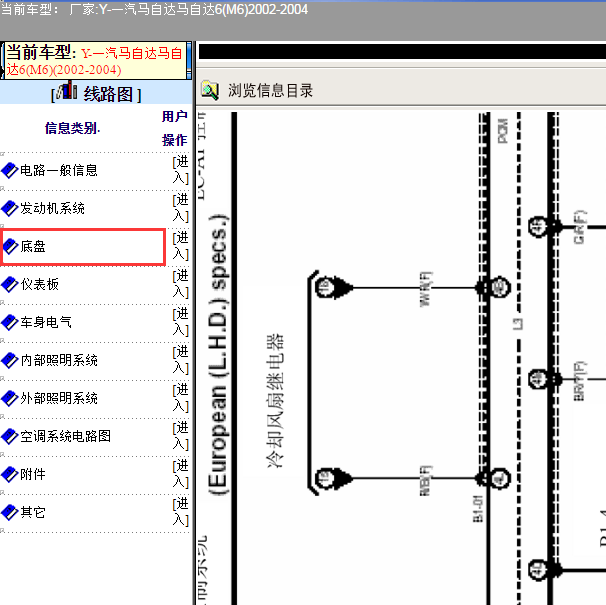Click the 用户操作 column header
Viewport: 606px width, 605px height.
coord(175,128)
